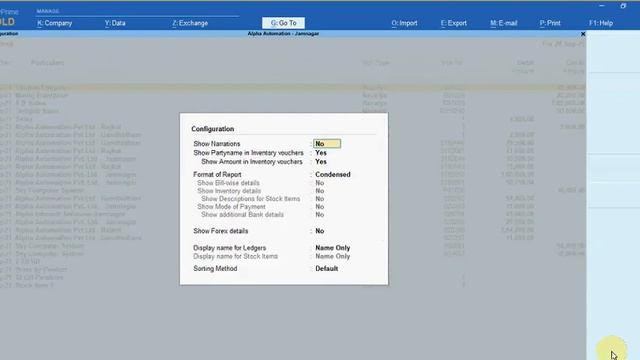Open the E: Export menu
The image size is (640, 360).
[x=453, y=23]
